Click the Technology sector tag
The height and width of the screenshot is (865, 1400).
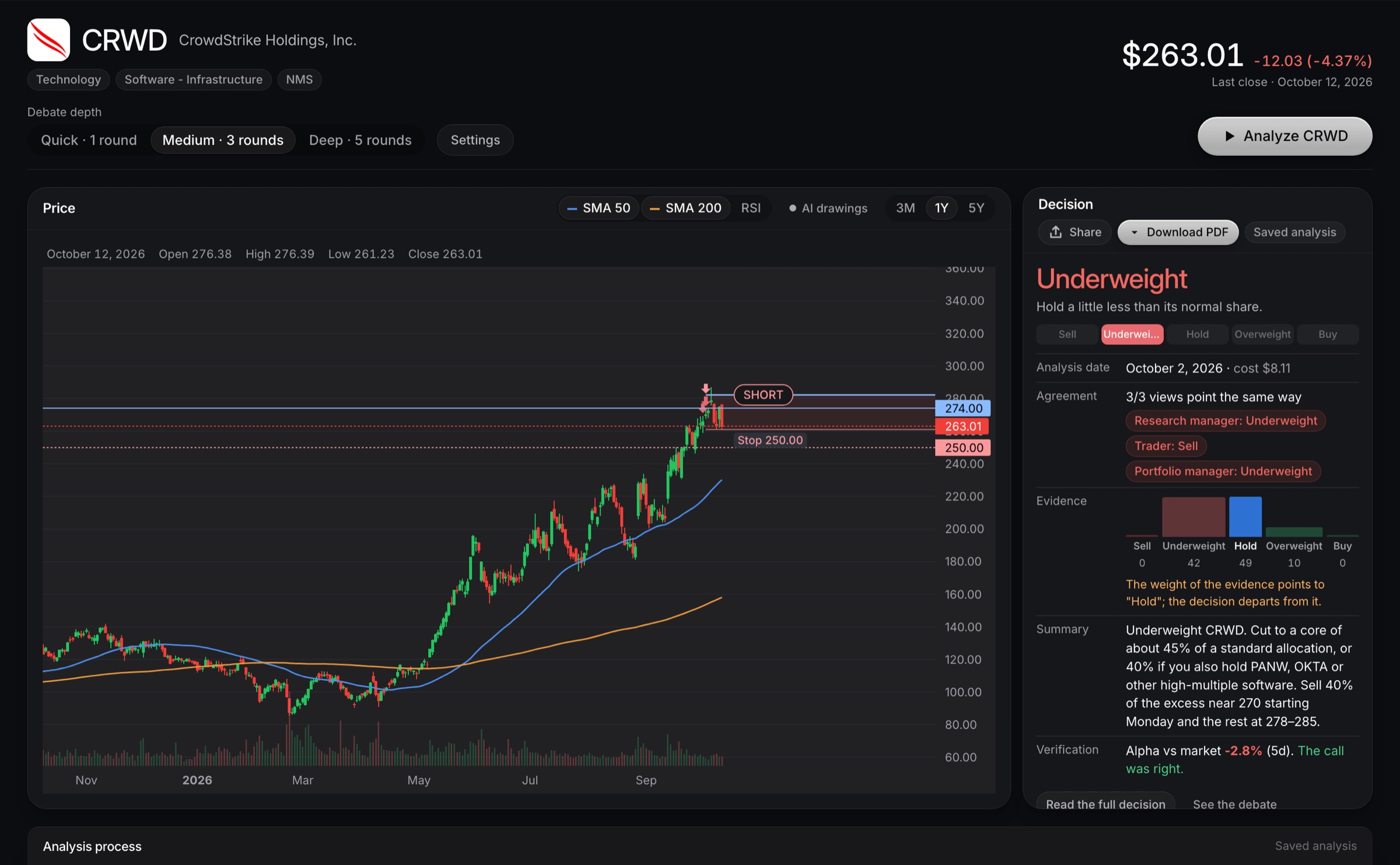[x=68, y=79]
